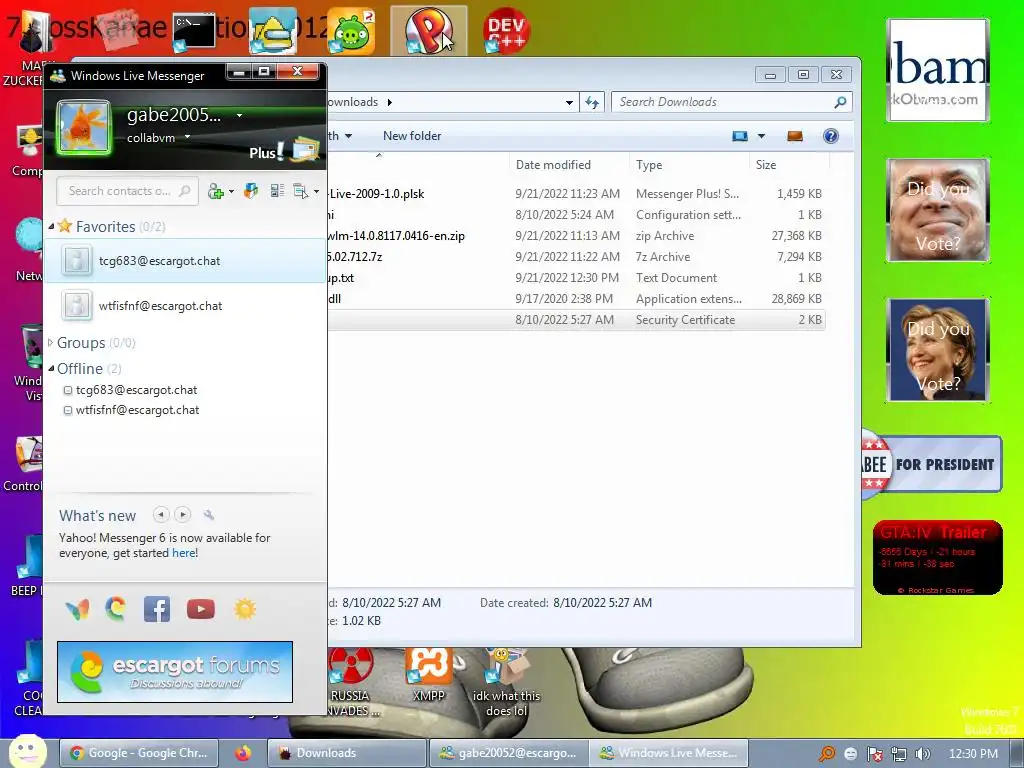Viewport: 1024px width, 768px height.
Task: Click New folder in Downloads window
Action: pyautogui.click(x=412, y=136)
